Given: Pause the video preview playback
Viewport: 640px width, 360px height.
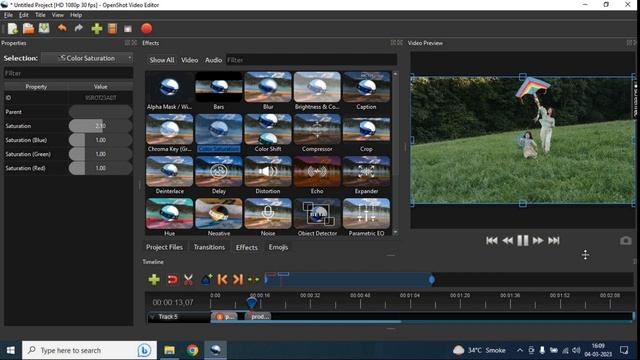Looking at the screenshot, I should pyautogui.click(x=523, y=240).
